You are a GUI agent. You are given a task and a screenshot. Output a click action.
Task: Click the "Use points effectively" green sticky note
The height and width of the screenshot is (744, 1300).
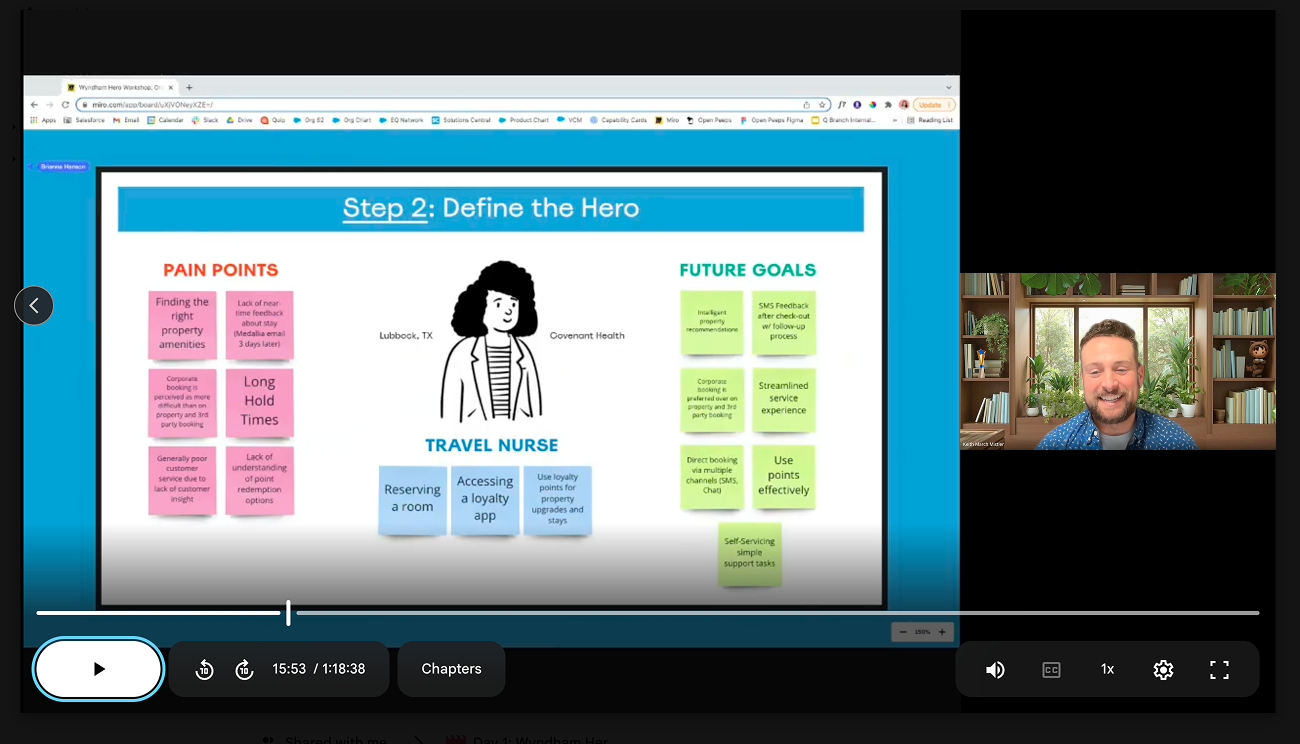point(783,476)
